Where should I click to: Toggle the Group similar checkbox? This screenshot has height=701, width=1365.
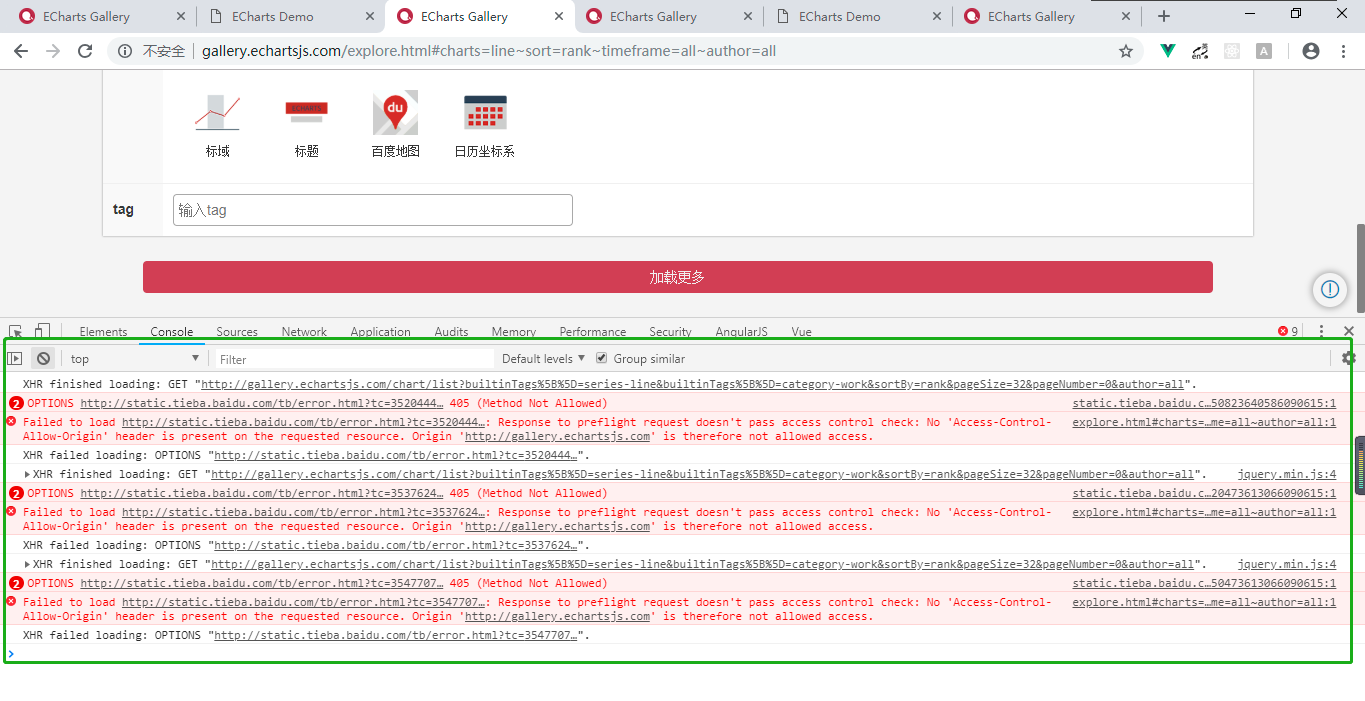(601, 358)
